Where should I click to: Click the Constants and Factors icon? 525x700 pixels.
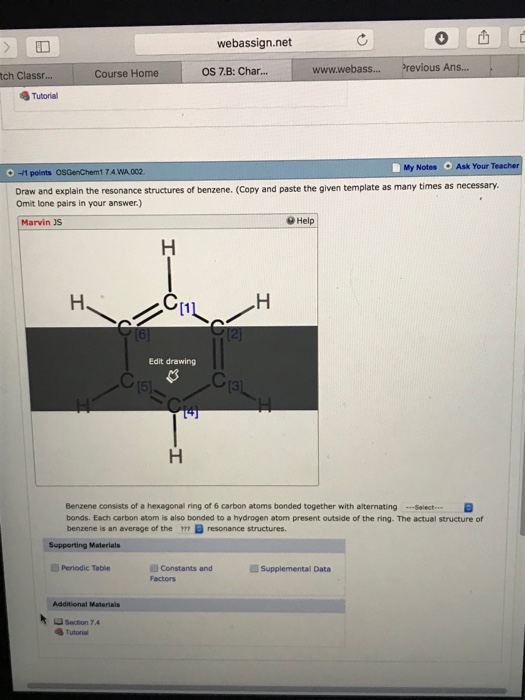[154, 568]
